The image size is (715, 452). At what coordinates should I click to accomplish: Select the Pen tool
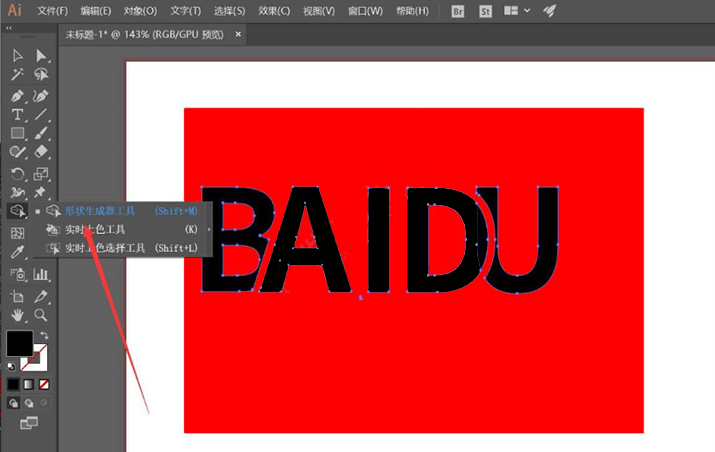[x=17, y=96]
